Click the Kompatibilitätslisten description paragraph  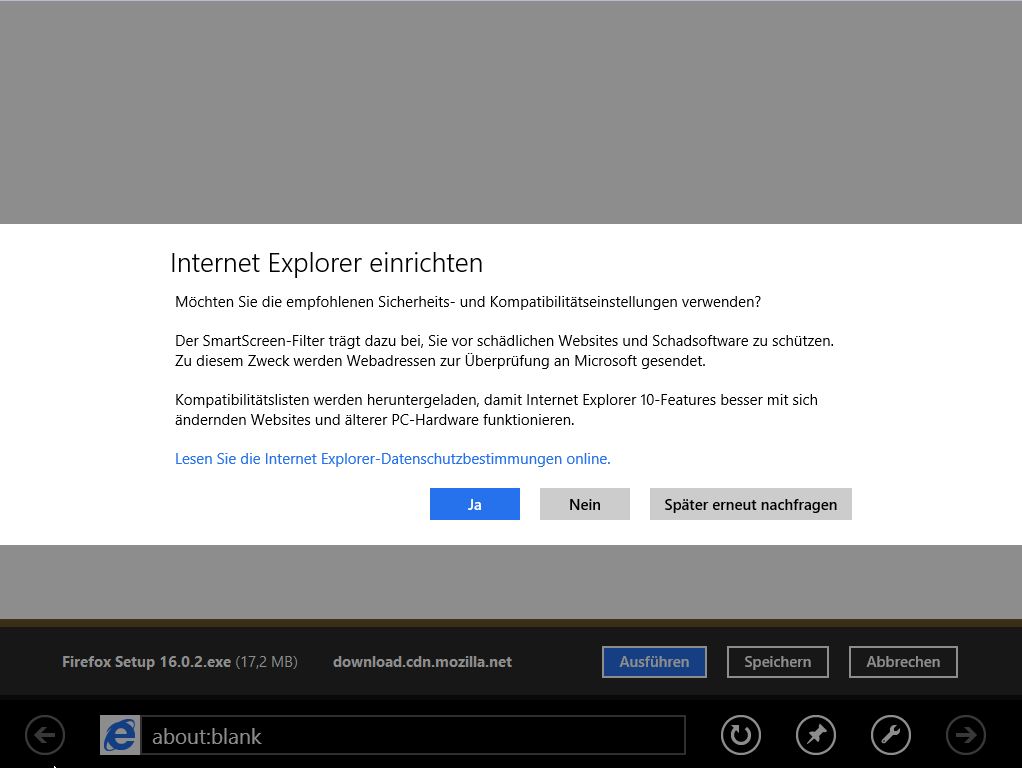(x=496, y=410)
